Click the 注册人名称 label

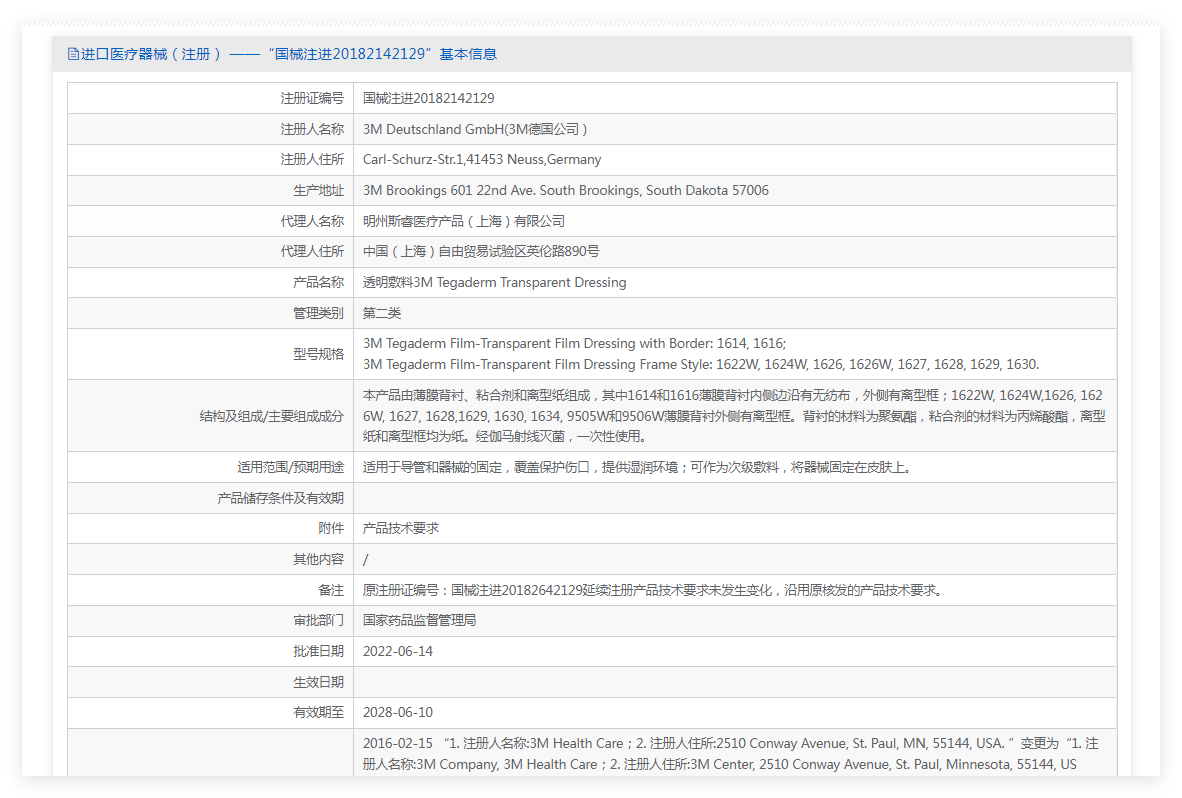pos(312,130)
